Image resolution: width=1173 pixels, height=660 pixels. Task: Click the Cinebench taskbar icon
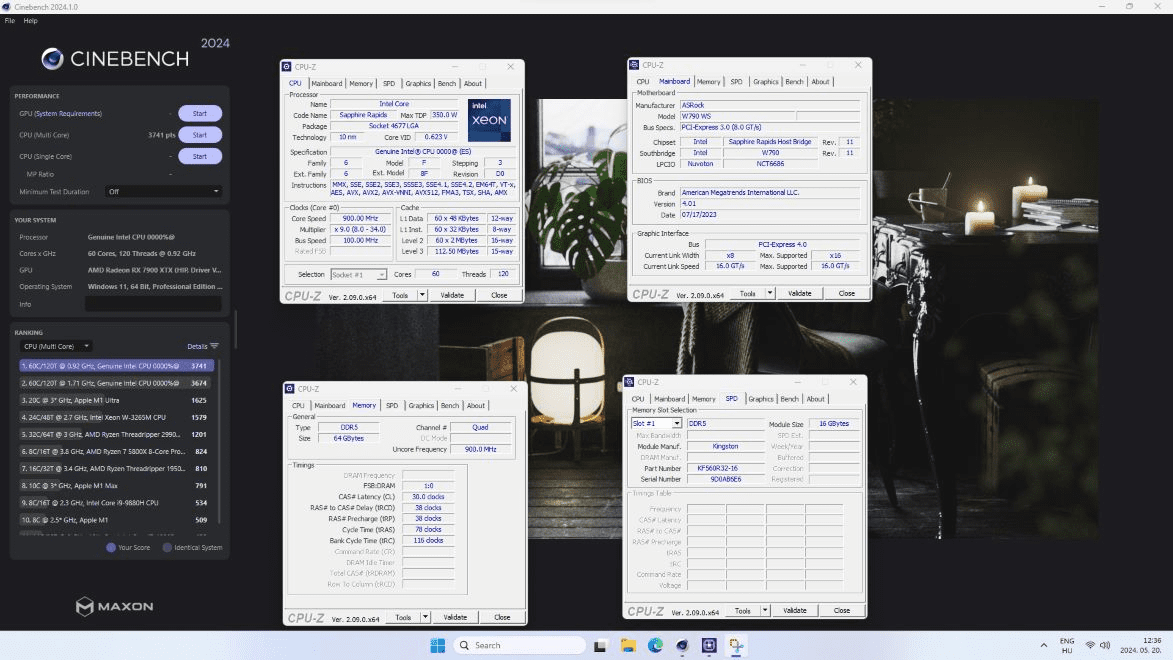[x=682, y=645]
